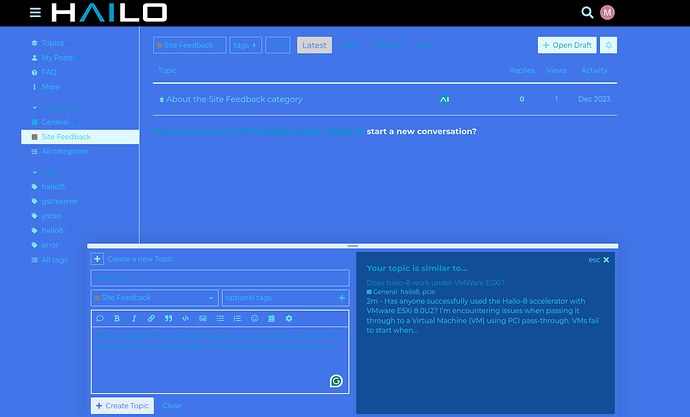The height and width of the screenshot is (417, 690).
Task: Open the emoji picker
Action: pos(254,318)
